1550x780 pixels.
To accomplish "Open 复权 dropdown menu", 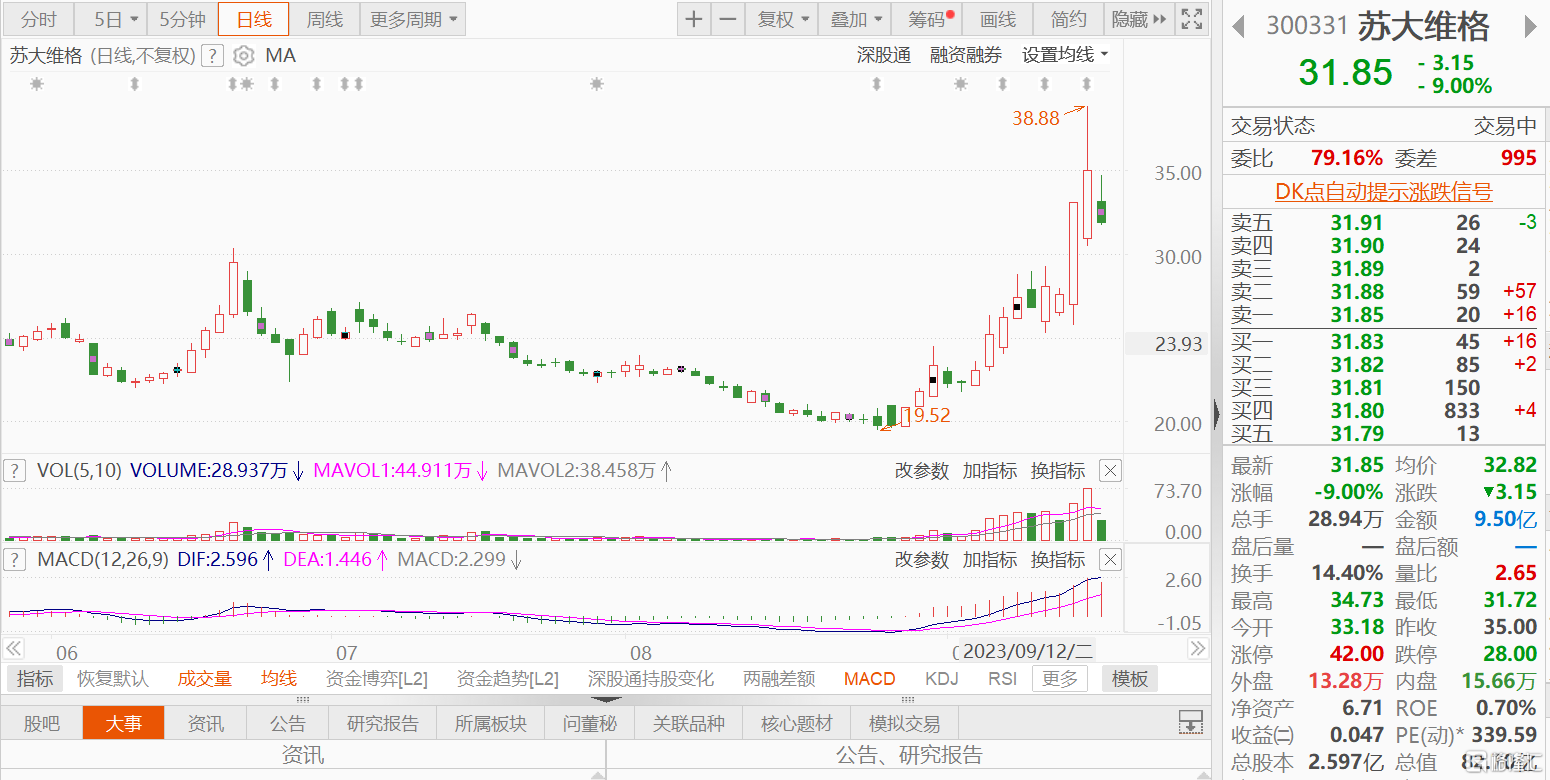I will coord(782,19).
